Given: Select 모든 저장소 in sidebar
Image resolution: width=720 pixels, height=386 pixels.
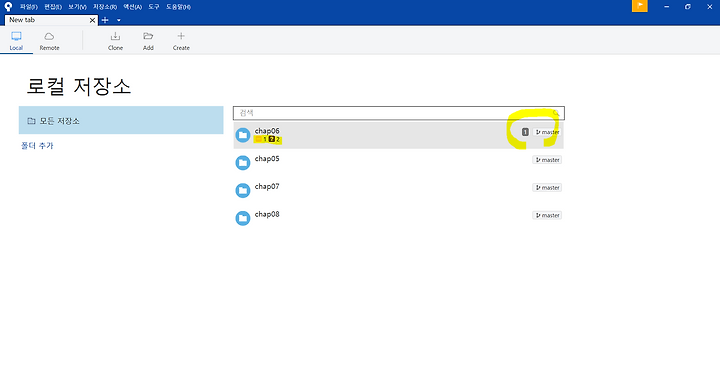Looking at the screenshot, I should point(121,120).
